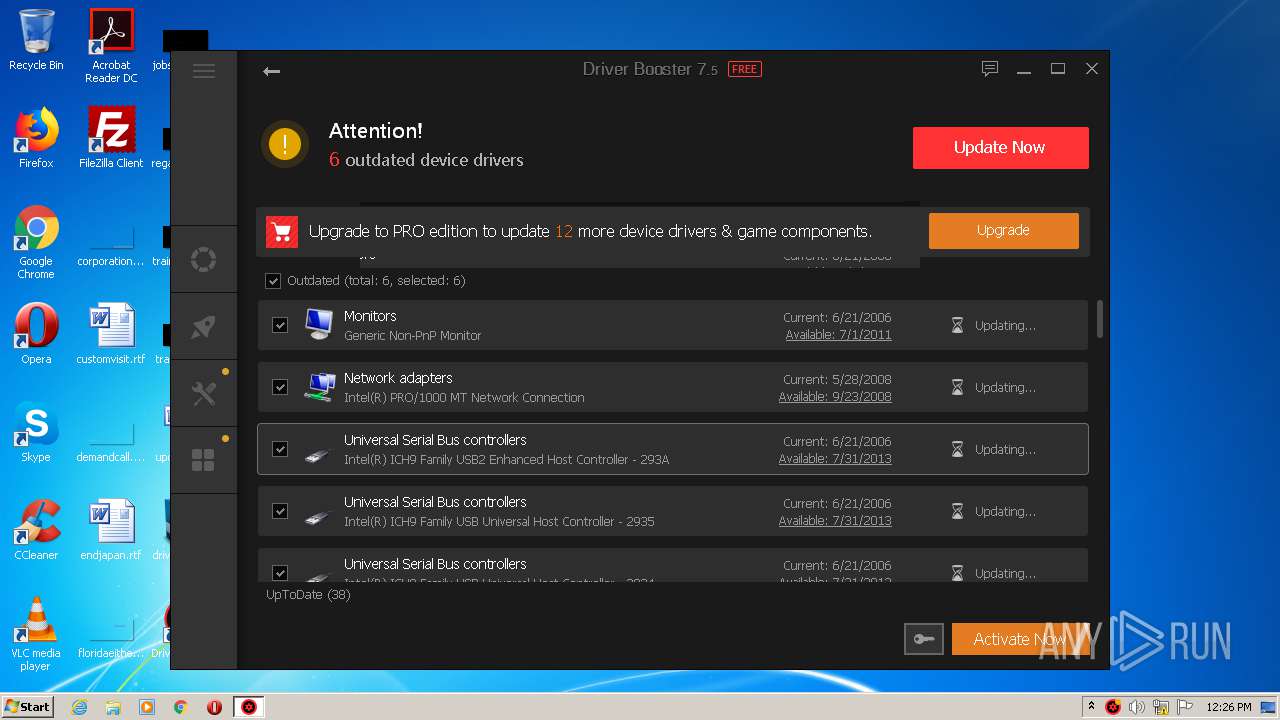Viewport: 1280px width, 720px height.
Task: Click the 12:26 PM system clock
Action: [x=1228, y=707]
